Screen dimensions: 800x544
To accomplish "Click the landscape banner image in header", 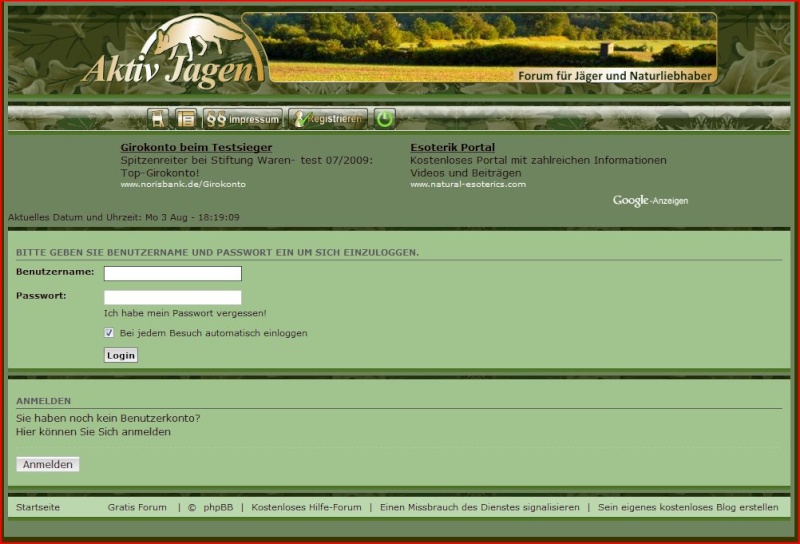I will (480, 47).
